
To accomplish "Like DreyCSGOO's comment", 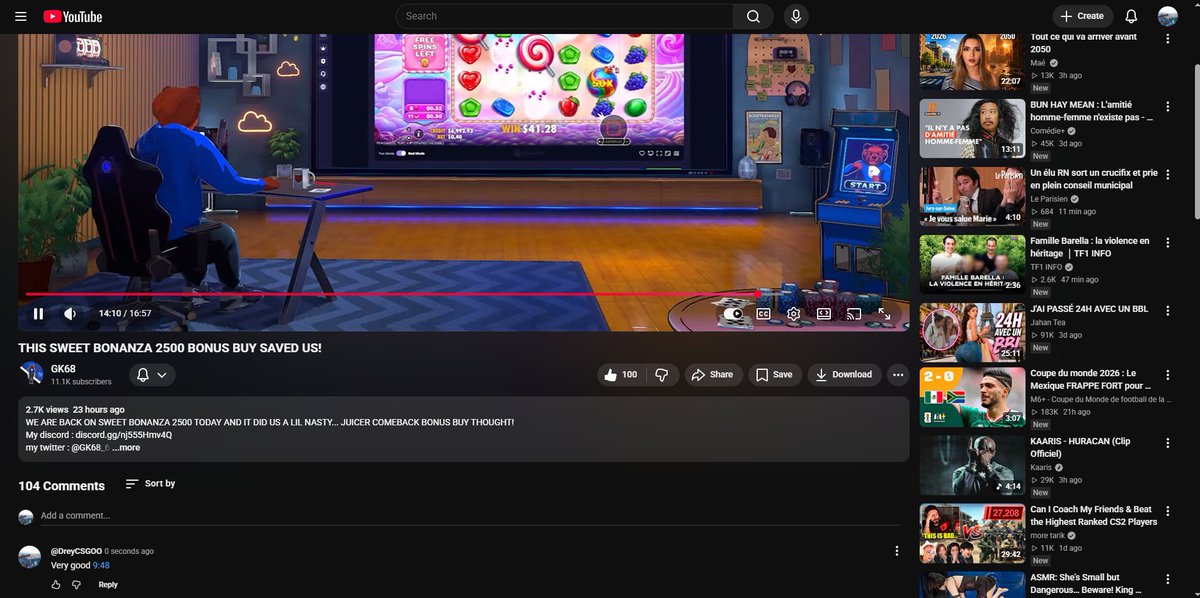I will (56, 585).
